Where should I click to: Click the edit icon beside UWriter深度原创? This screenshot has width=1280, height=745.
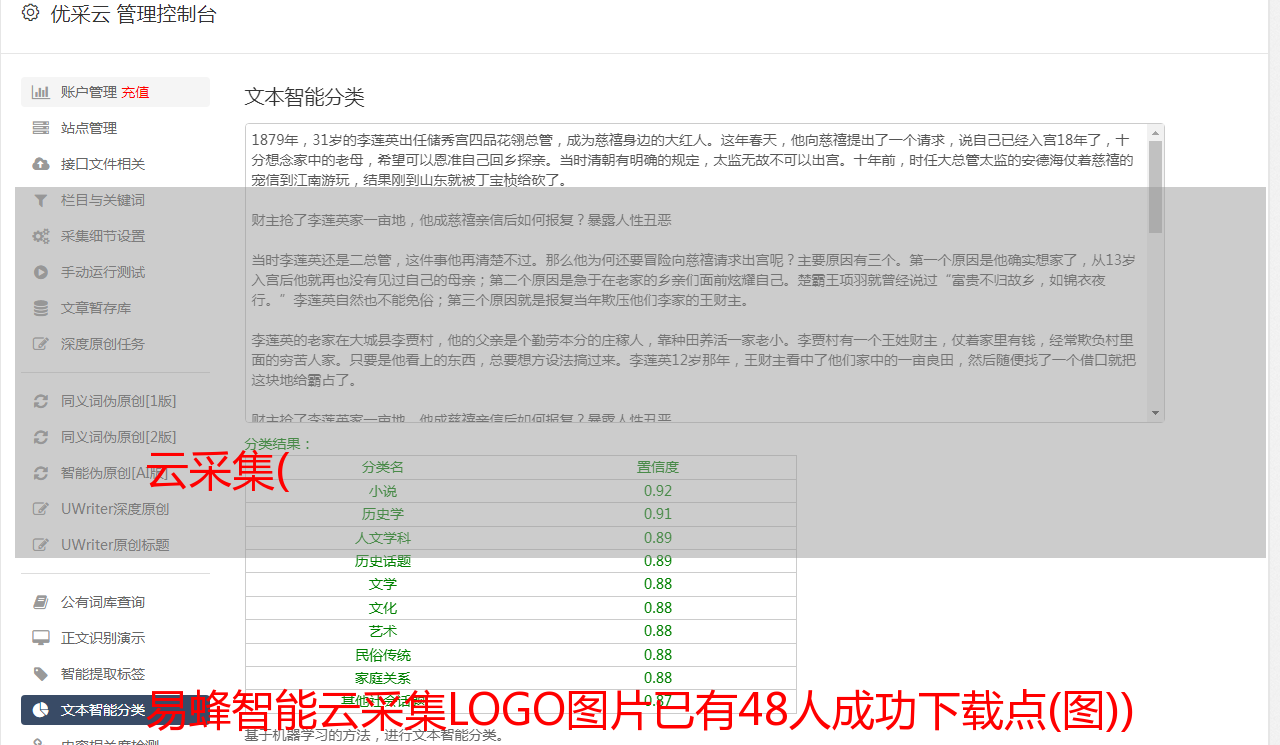click(41, 509)
